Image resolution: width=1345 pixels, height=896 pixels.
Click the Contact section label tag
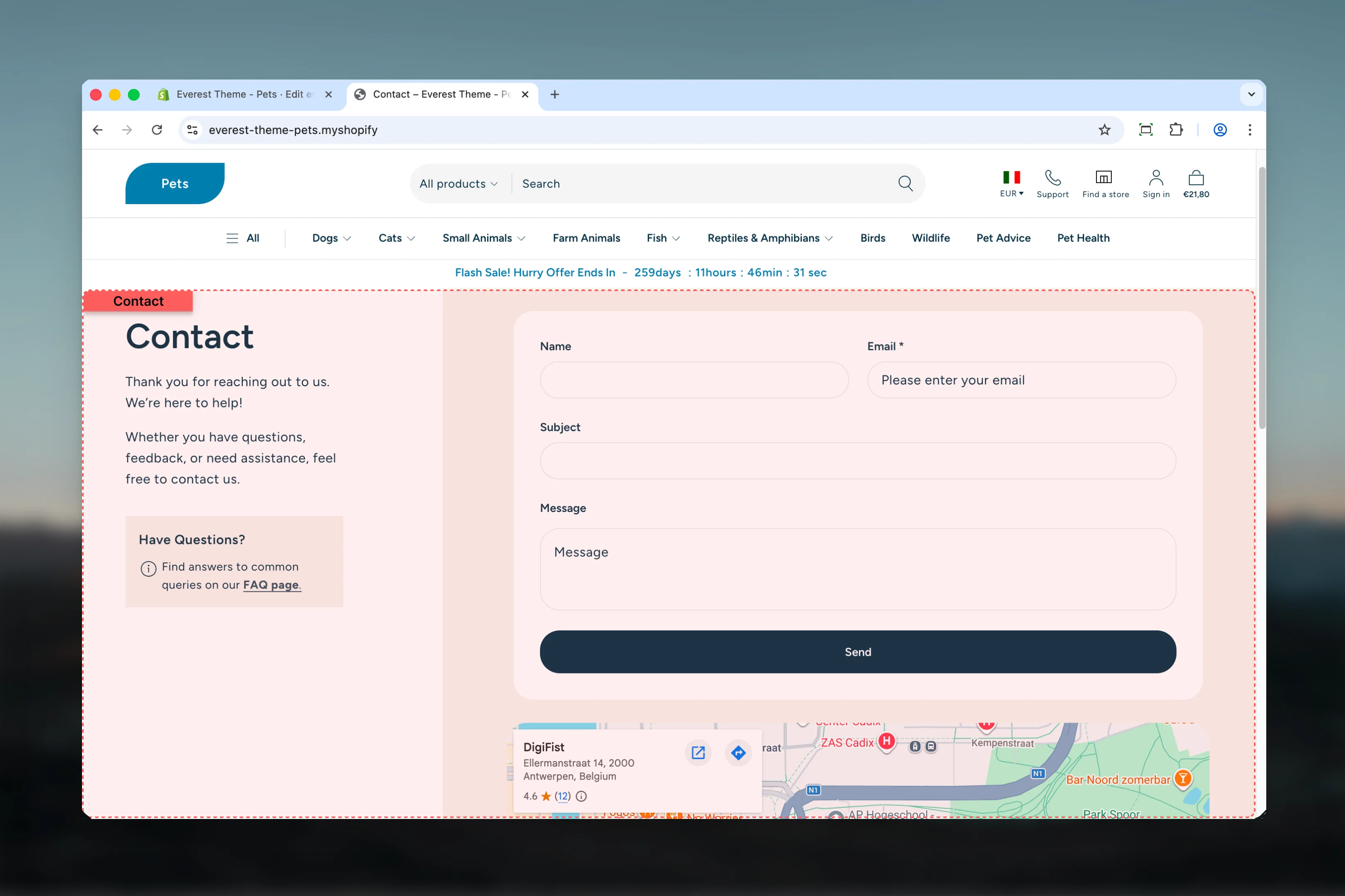(x=138, y=301)
